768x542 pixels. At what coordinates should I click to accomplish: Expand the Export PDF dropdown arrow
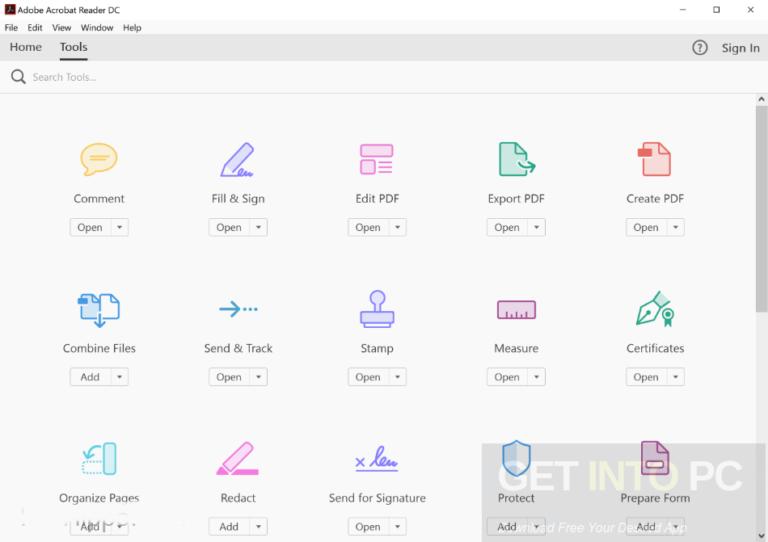pos(537,227)
